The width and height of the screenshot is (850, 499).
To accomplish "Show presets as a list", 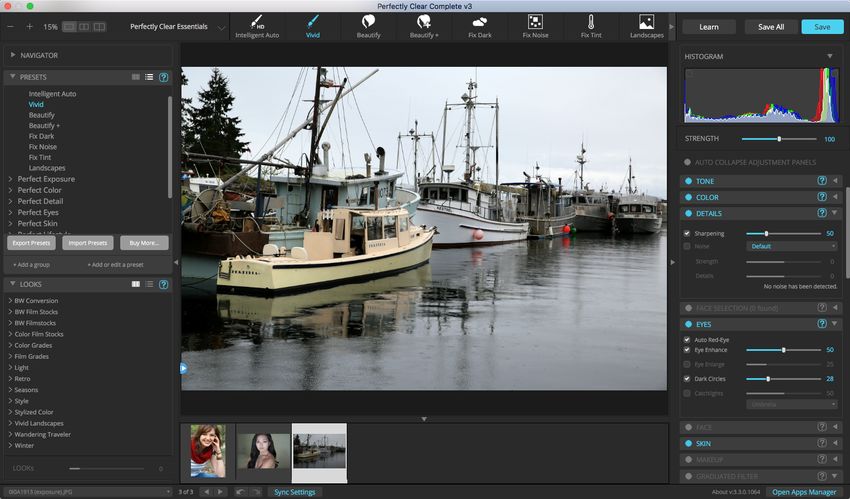I will tap(149, 77).
